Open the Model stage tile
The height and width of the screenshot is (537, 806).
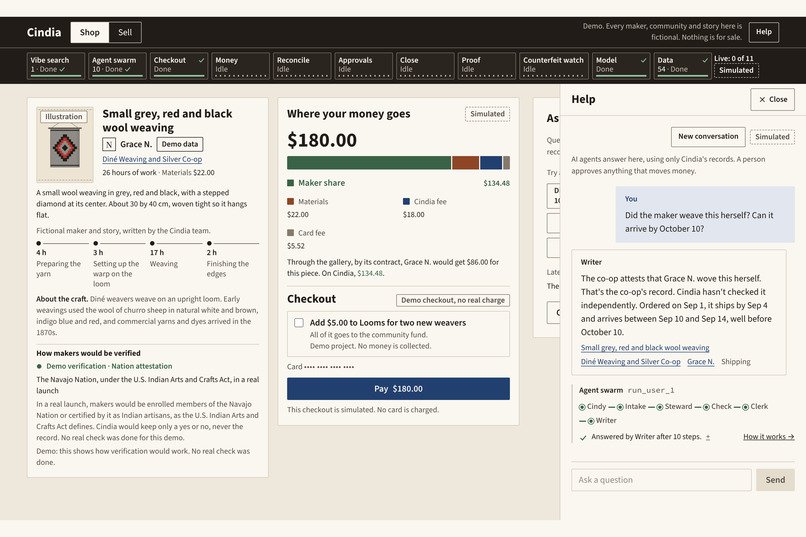point(621,65)
